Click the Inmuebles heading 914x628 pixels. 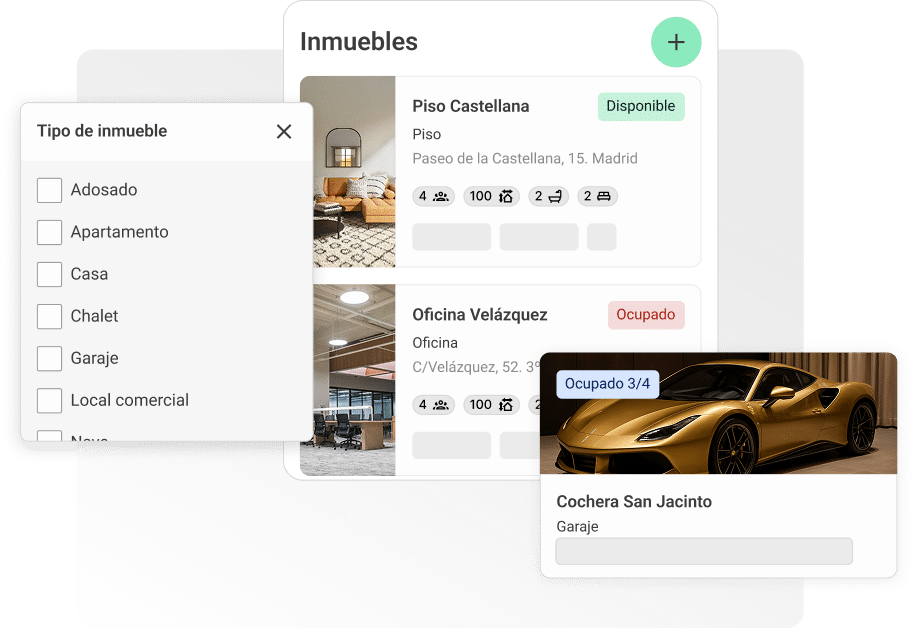pos(359,42)
